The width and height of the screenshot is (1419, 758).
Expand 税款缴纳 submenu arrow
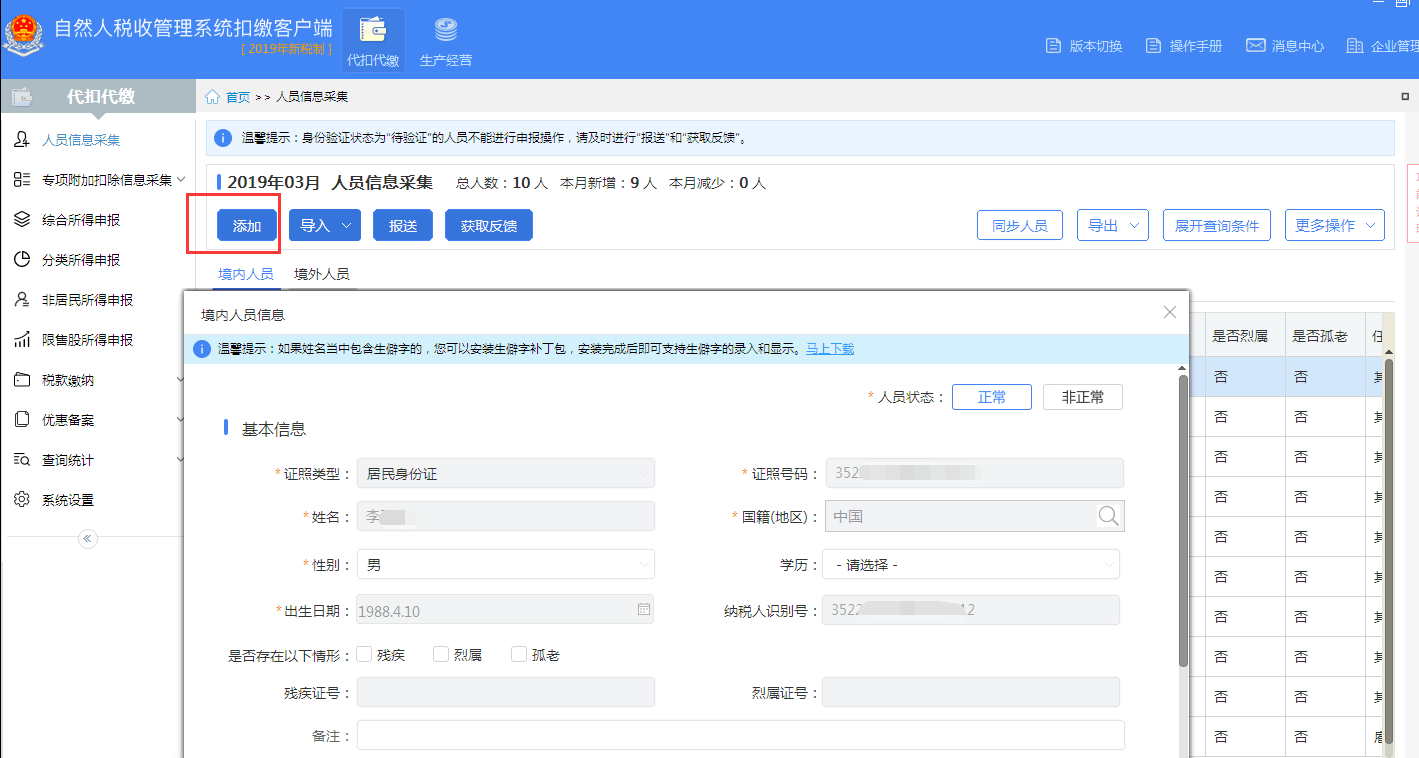(x=181, y=379)
